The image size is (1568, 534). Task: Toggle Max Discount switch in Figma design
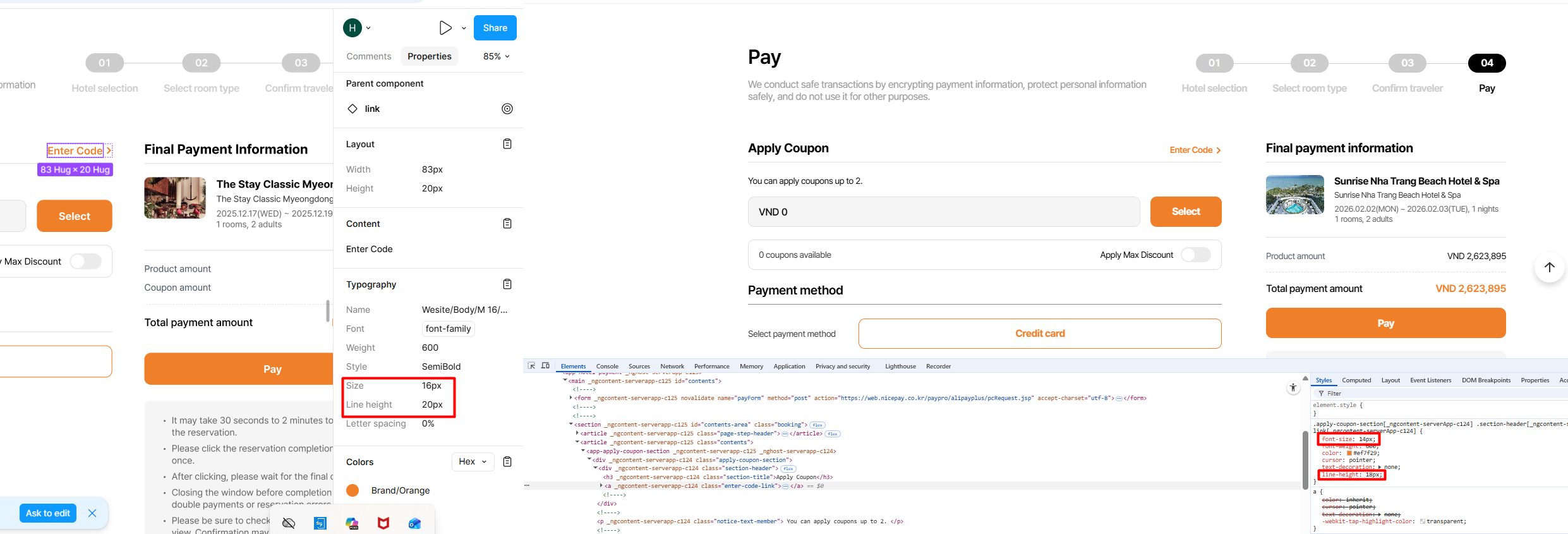pos(85,261)
